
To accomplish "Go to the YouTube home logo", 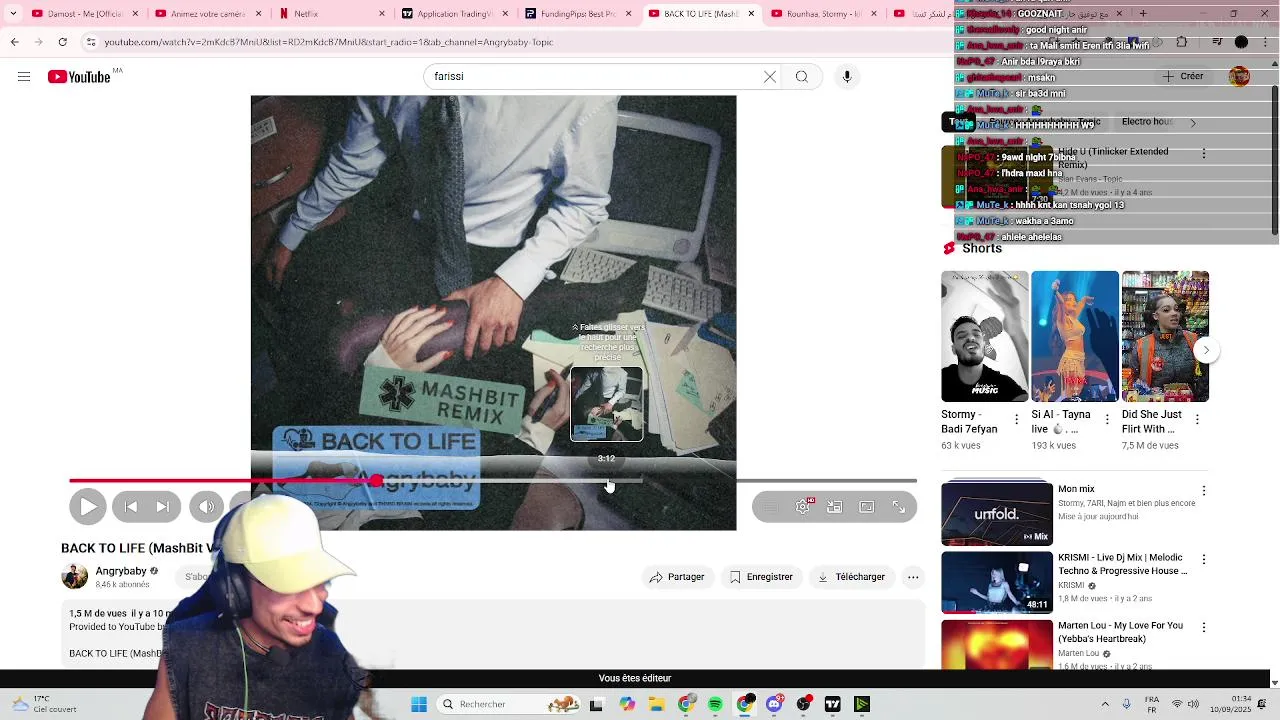I will [79, 77].
